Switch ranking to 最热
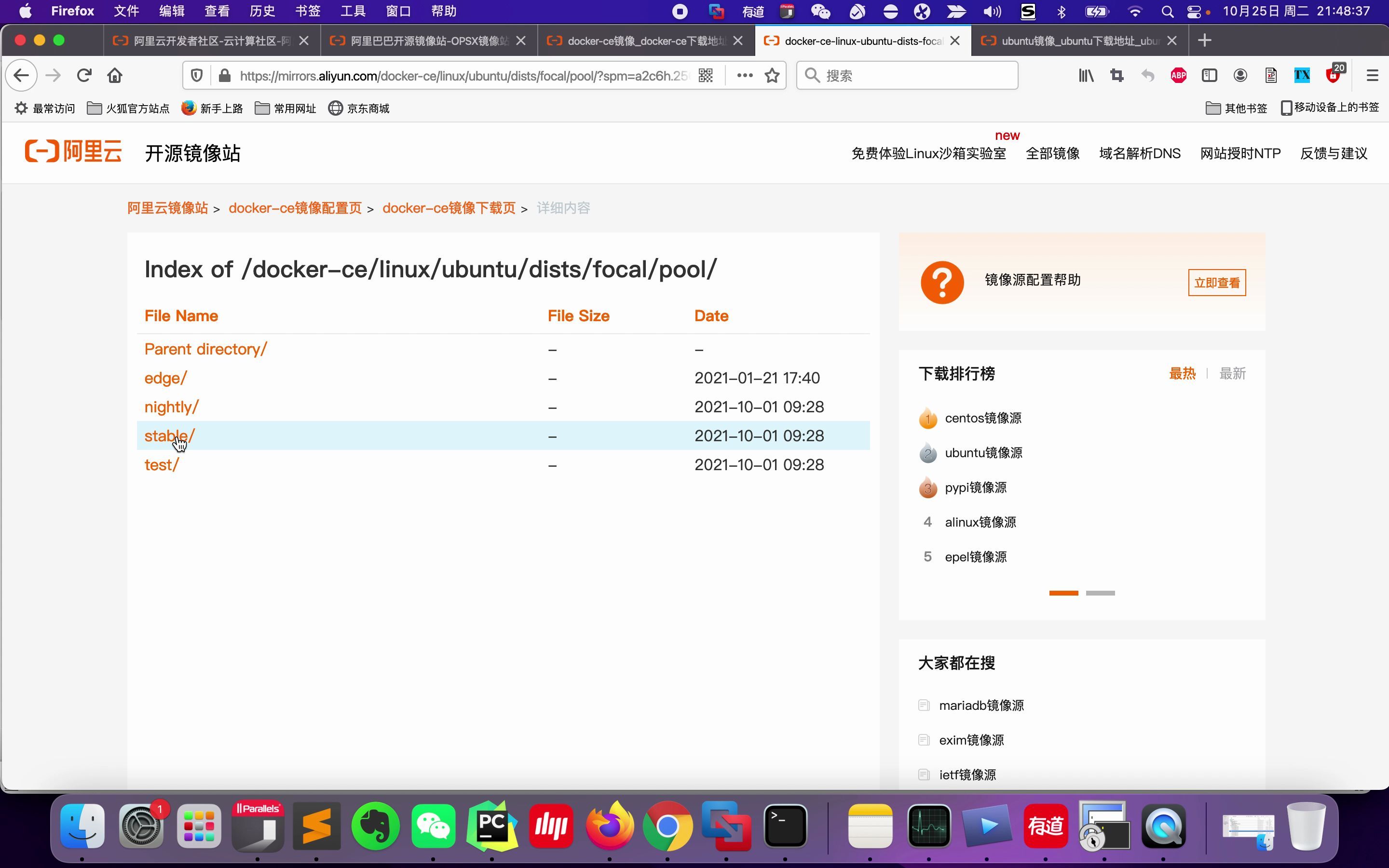The height and width of the screenshot is (868, 1389). 1183,374
